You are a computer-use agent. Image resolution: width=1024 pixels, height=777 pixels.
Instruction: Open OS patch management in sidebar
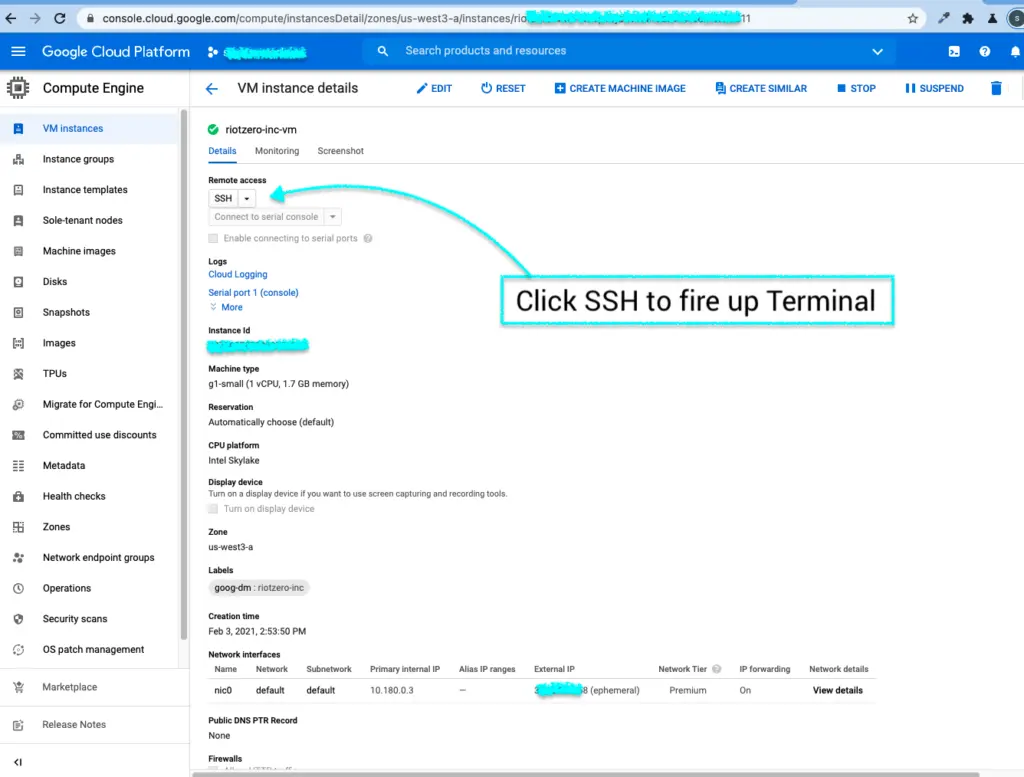click(x=93, y=650)
